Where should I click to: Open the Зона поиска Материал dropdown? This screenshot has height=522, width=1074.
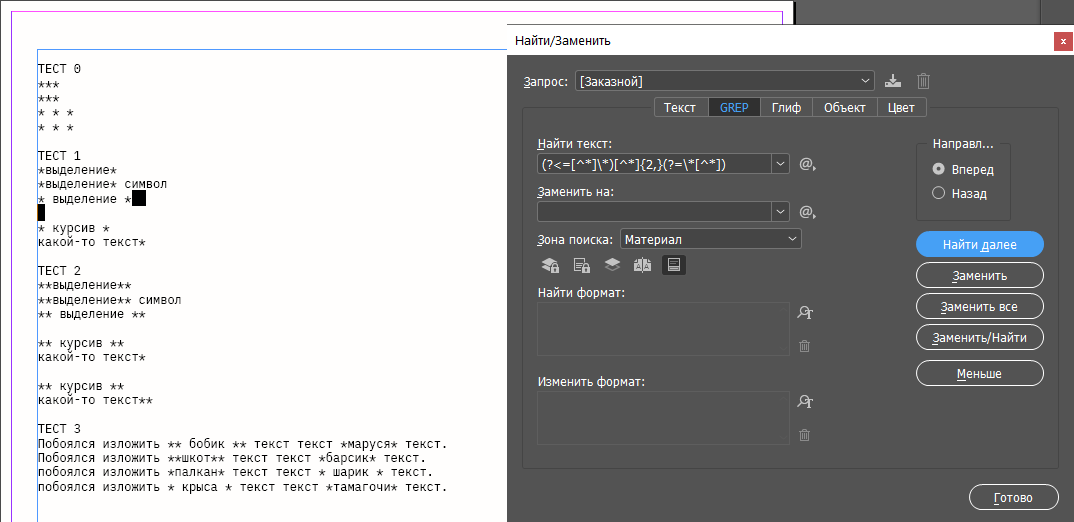[x=711, y=239]
